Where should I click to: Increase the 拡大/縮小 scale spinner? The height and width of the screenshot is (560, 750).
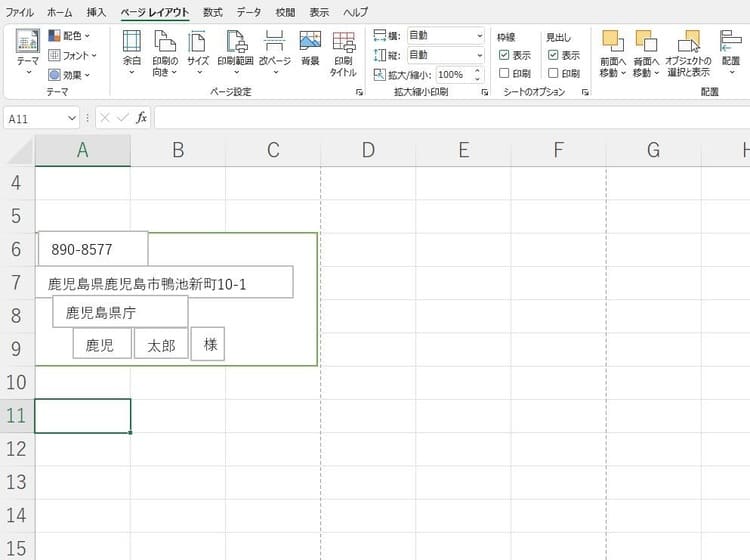coord(477,71)
